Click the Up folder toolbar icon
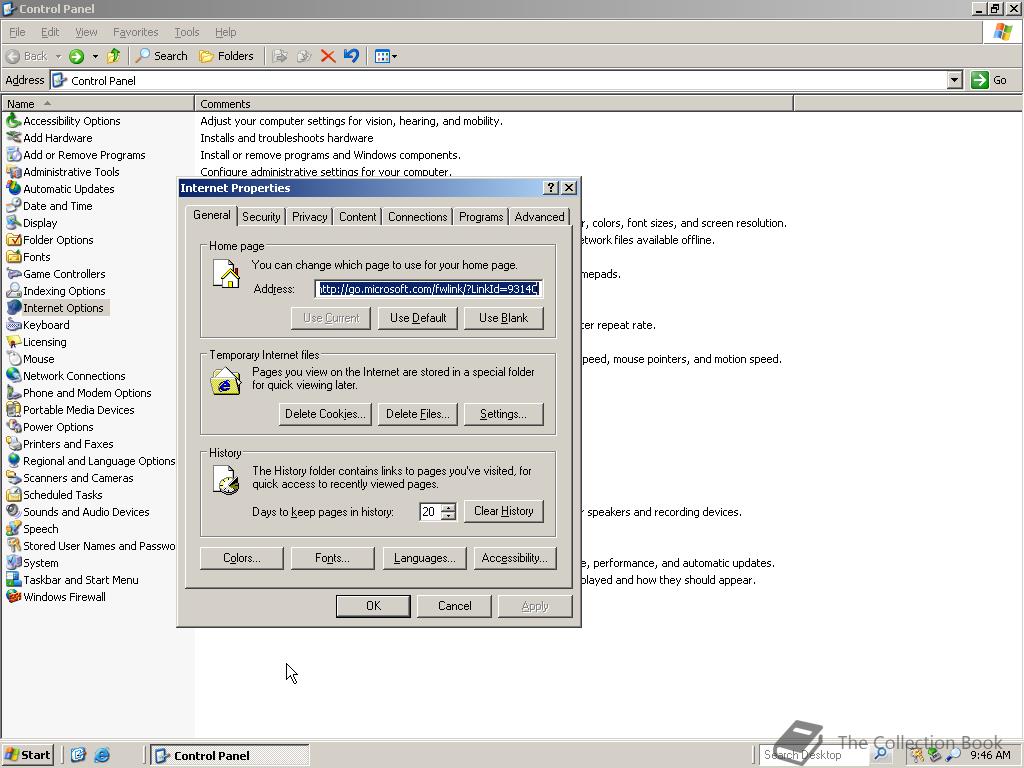 pyautogui.click(x=114, y=56)
